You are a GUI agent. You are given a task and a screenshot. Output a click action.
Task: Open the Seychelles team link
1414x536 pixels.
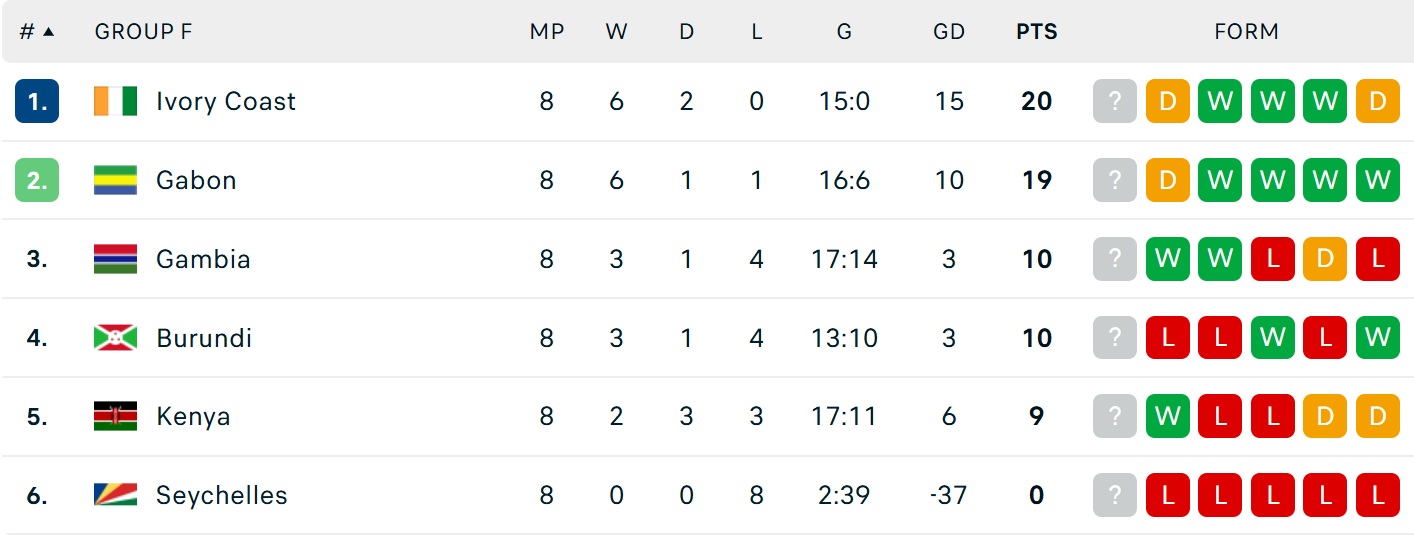[222, 495]
